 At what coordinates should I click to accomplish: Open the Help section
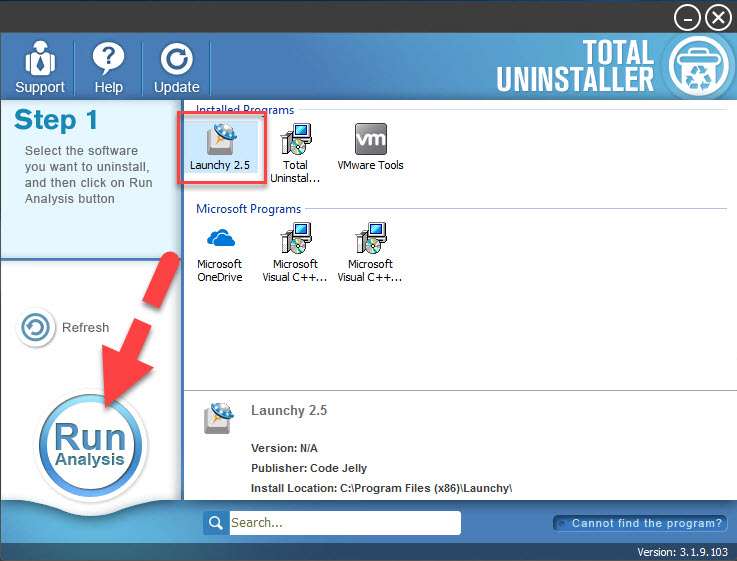pos(109,68)
